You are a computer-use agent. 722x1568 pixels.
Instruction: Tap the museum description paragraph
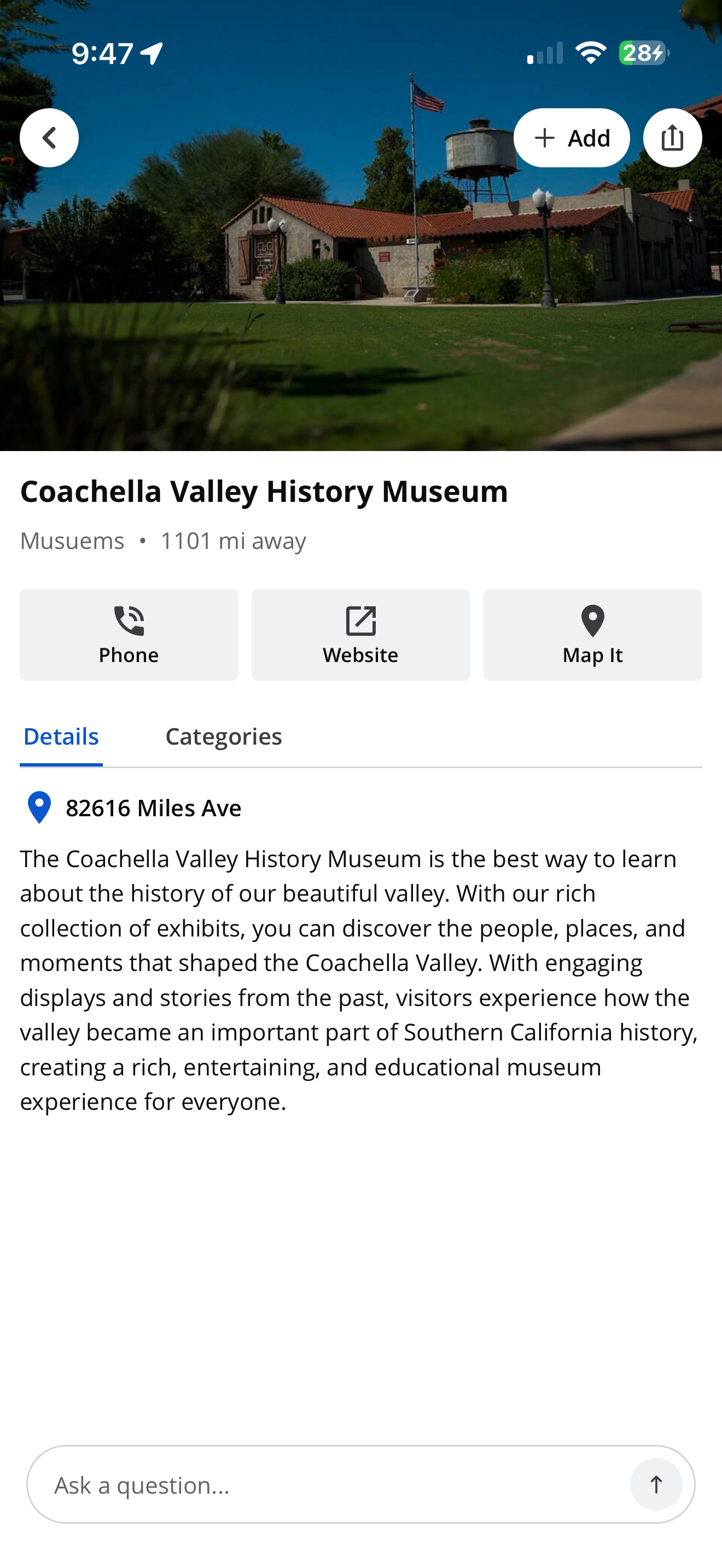(359, 980)
